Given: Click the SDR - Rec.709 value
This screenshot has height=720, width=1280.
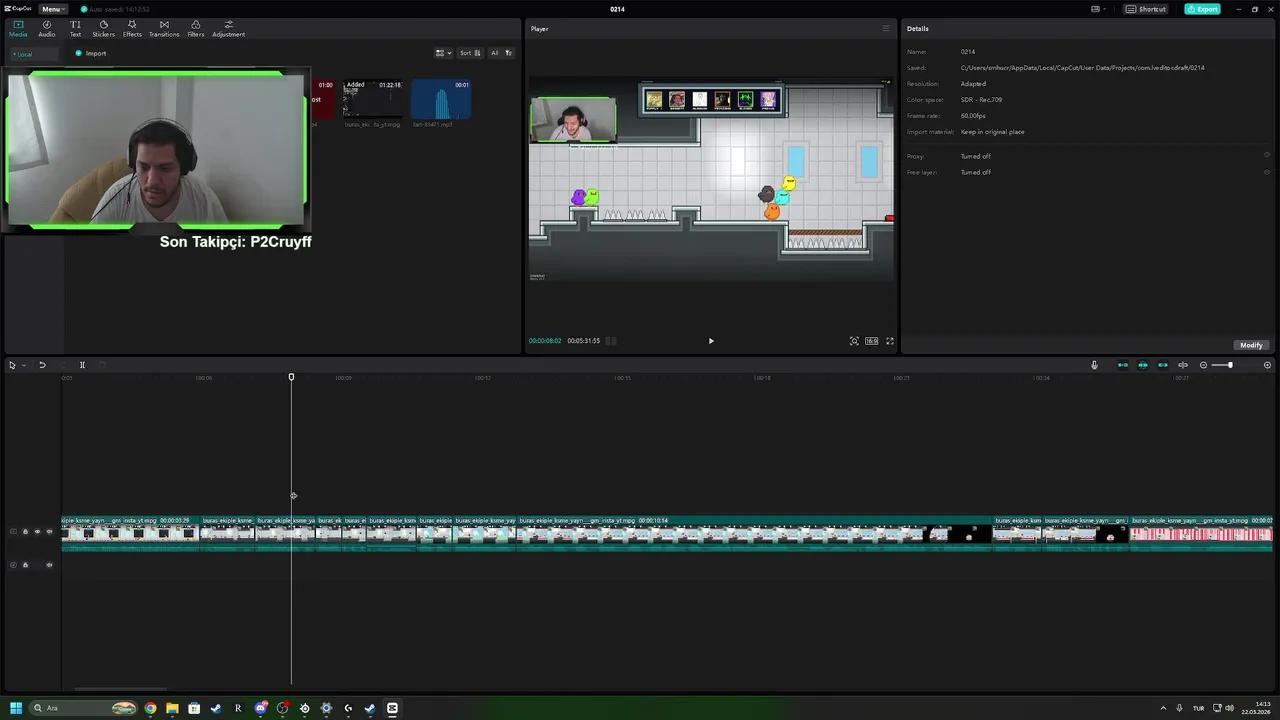Looking at the screenshot, I should click(x=981, y=100).
